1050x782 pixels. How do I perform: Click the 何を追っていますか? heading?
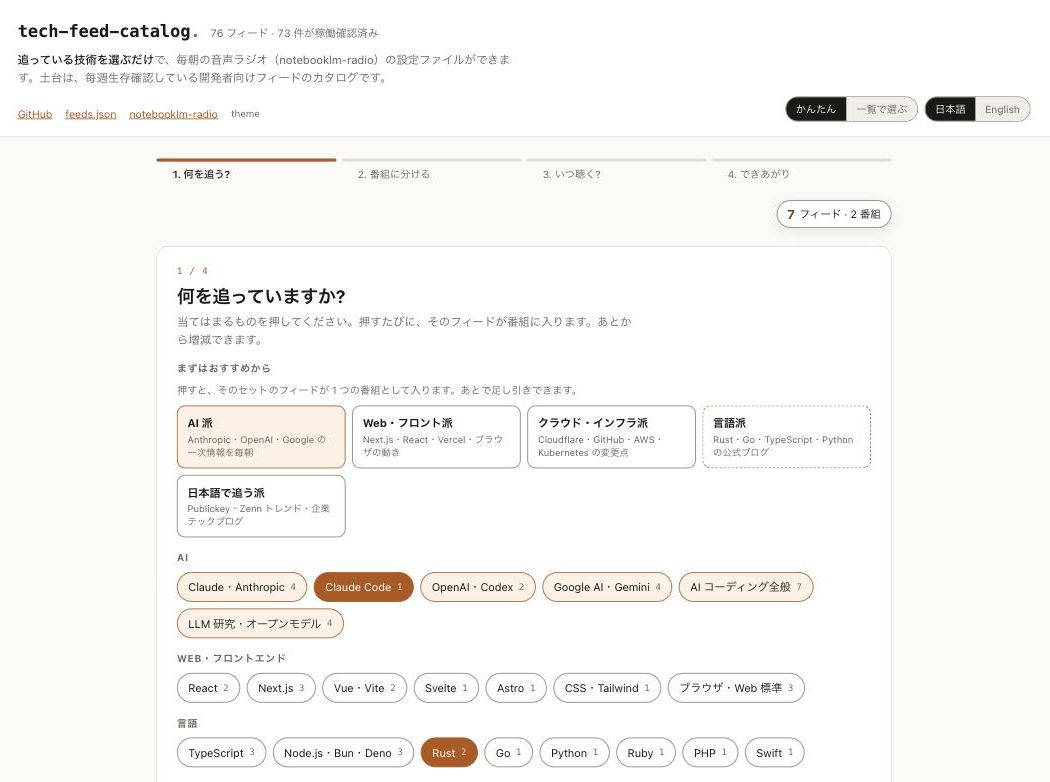pos(261,296)
